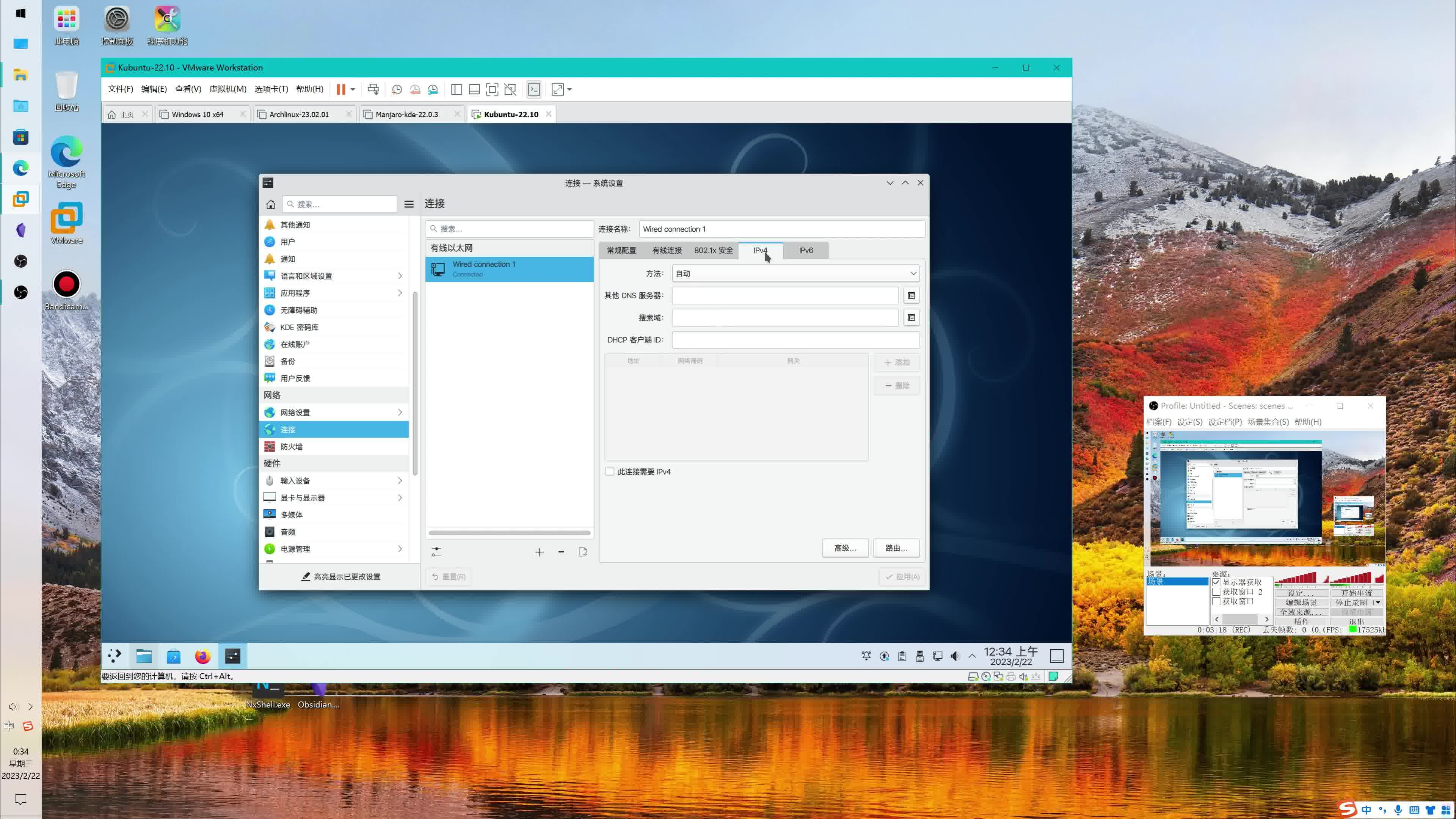Select 常规配置 general configuration tab
The width and height of the screenshot is (1456, 819).
[621, 250]
